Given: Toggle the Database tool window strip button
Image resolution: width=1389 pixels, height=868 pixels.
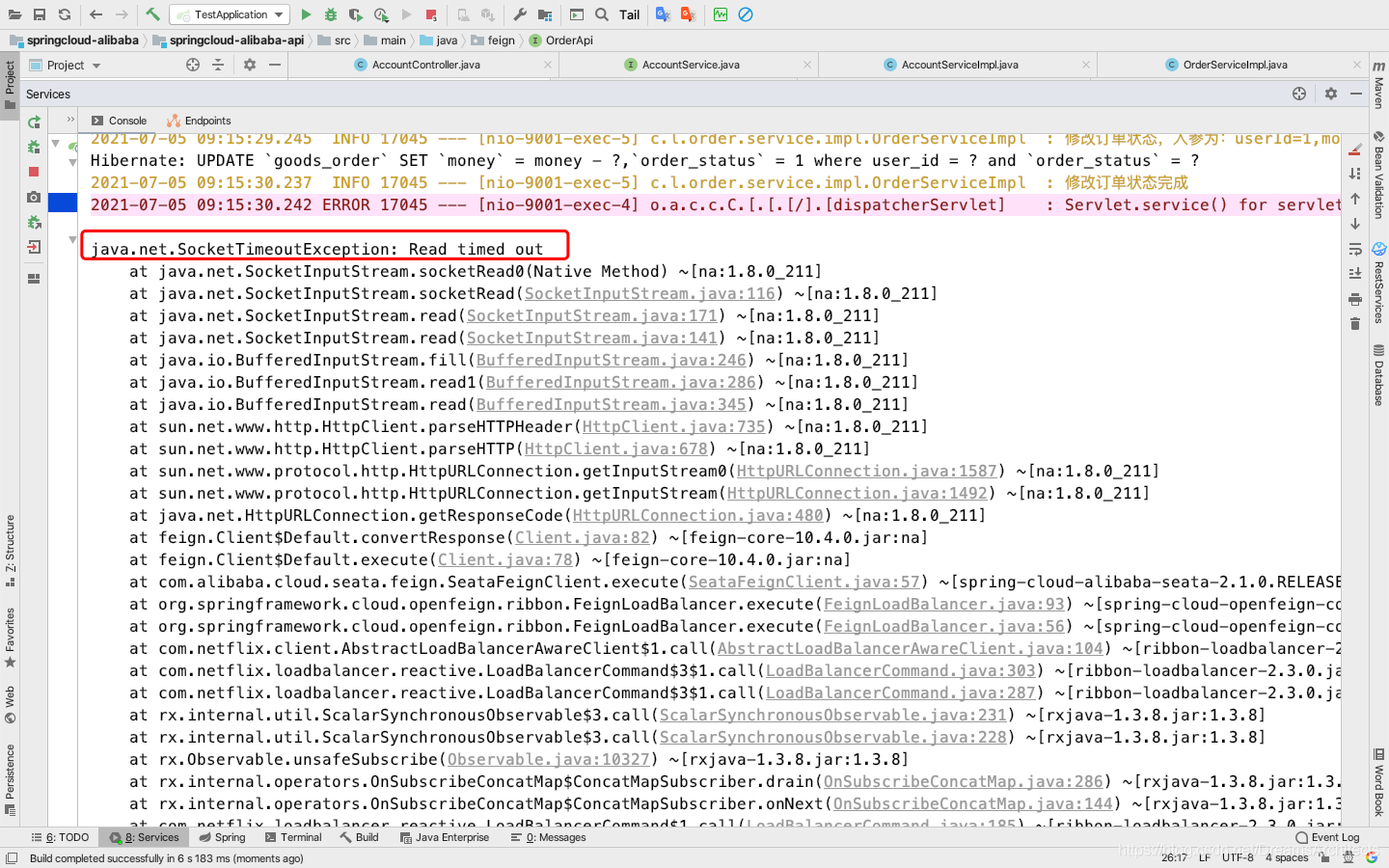Looking at the screenshot, I should click(x=1379, y=374).
